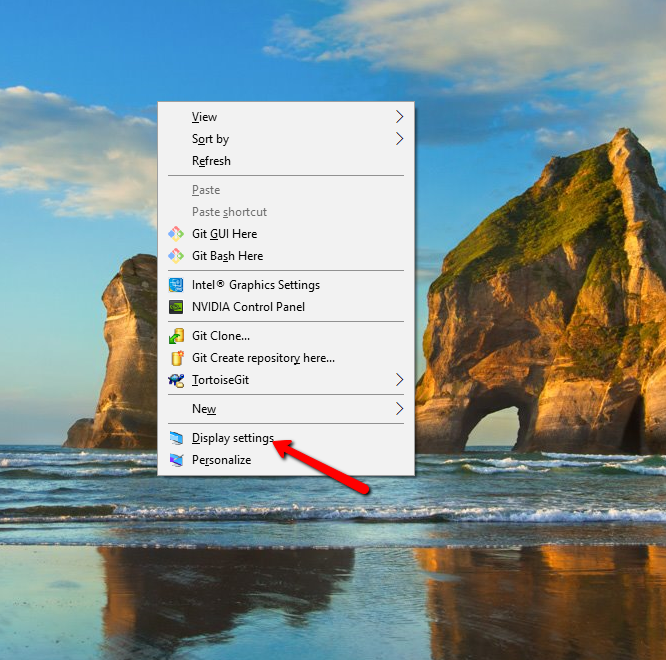Click the Git Bash Here icon
Viewport: 666px width, 660px height.
[176, 256]
